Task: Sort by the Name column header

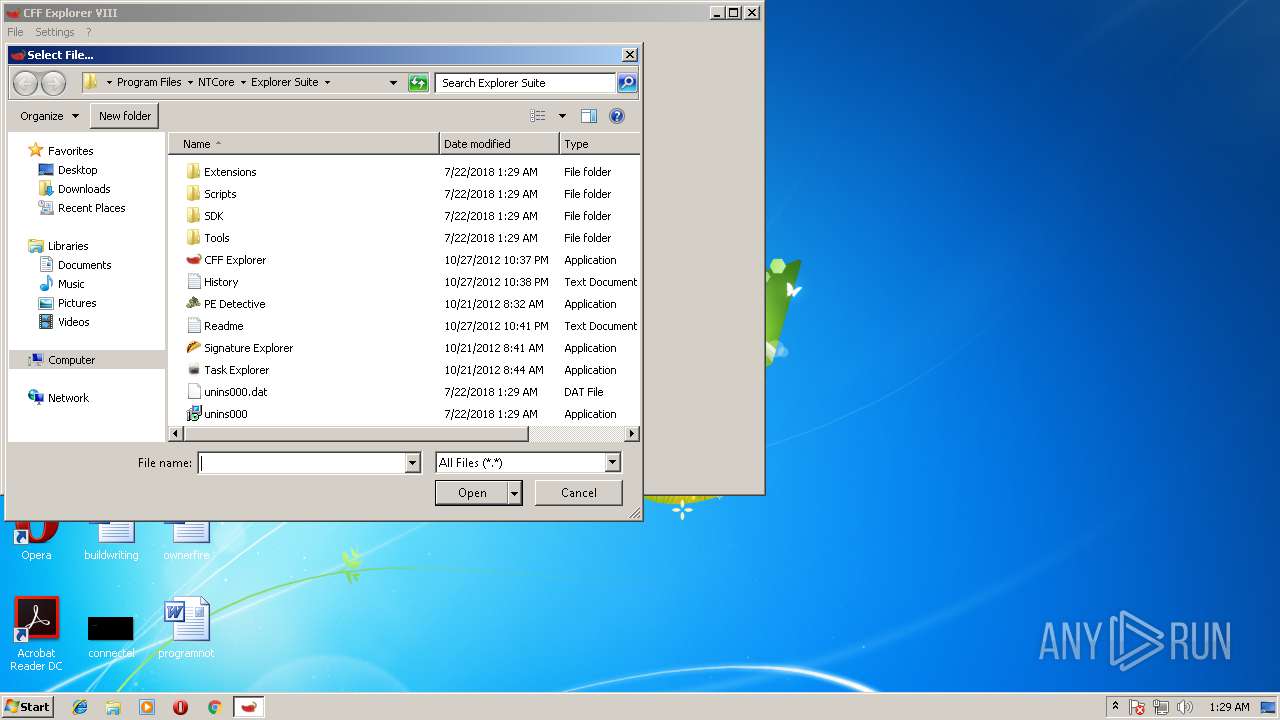Action: click(304, 144)
